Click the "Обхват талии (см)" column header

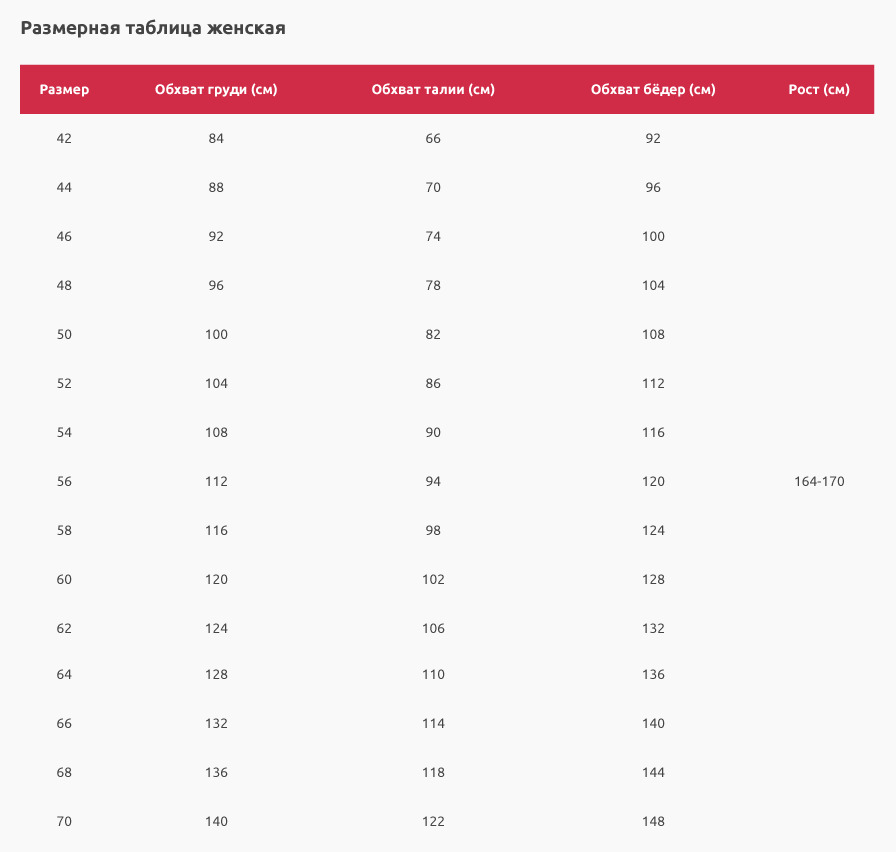[x=433, y=90]
